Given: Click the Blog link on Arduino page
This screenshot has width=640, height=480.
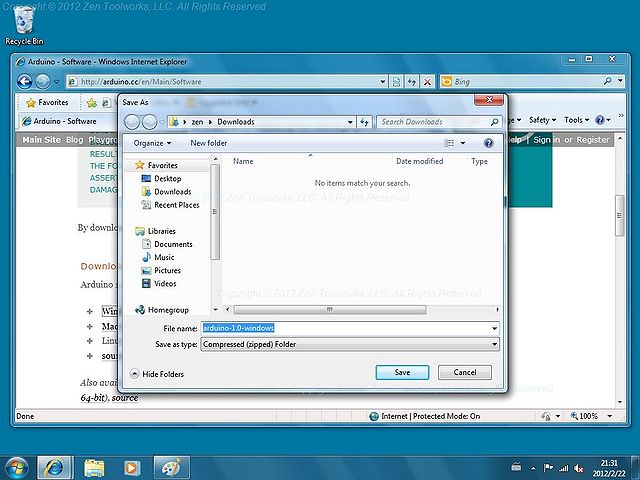Looking at the screenshot, I should pos(74,140).
